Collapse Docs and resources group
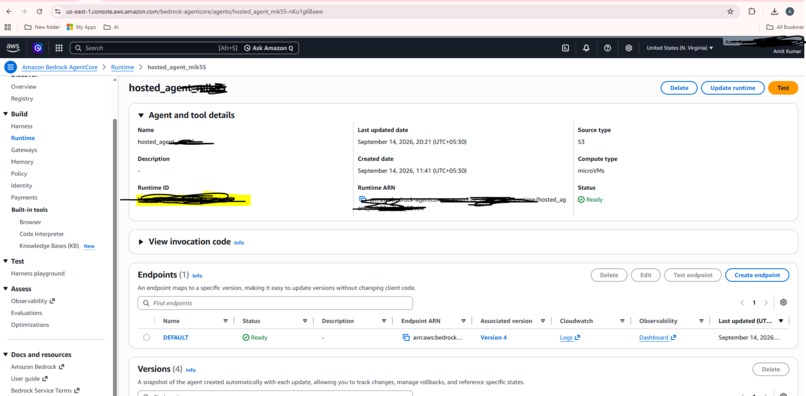 6,354
